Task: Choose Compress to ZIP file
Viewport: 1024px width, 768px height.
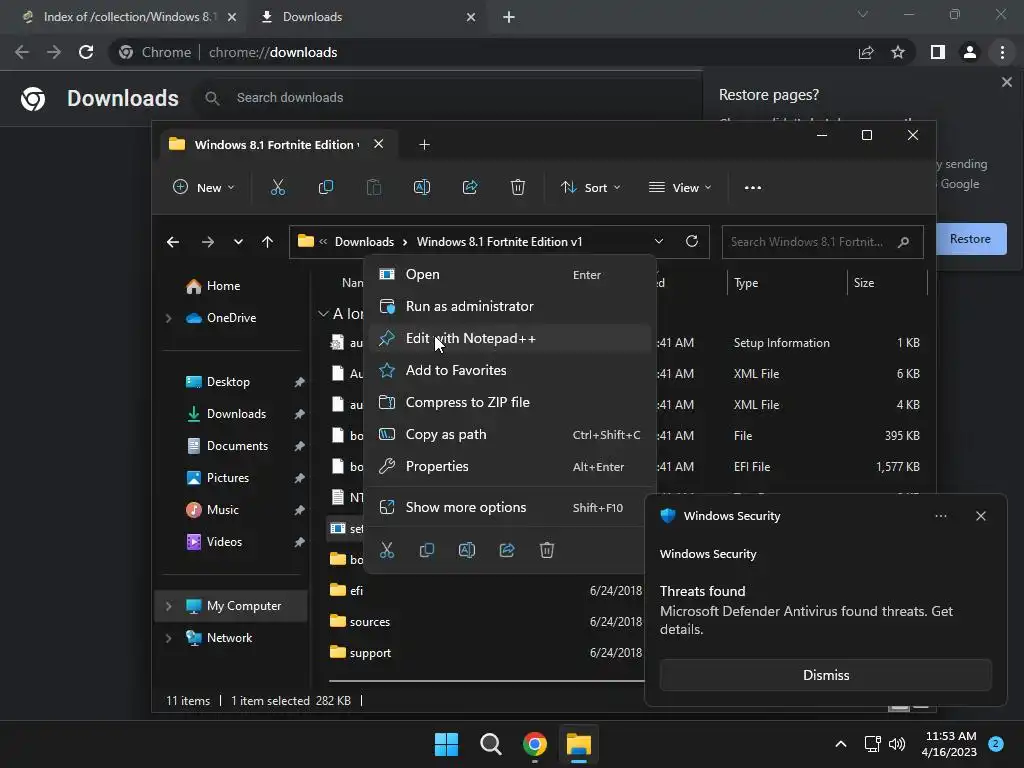Action: (x=509, y=402)
